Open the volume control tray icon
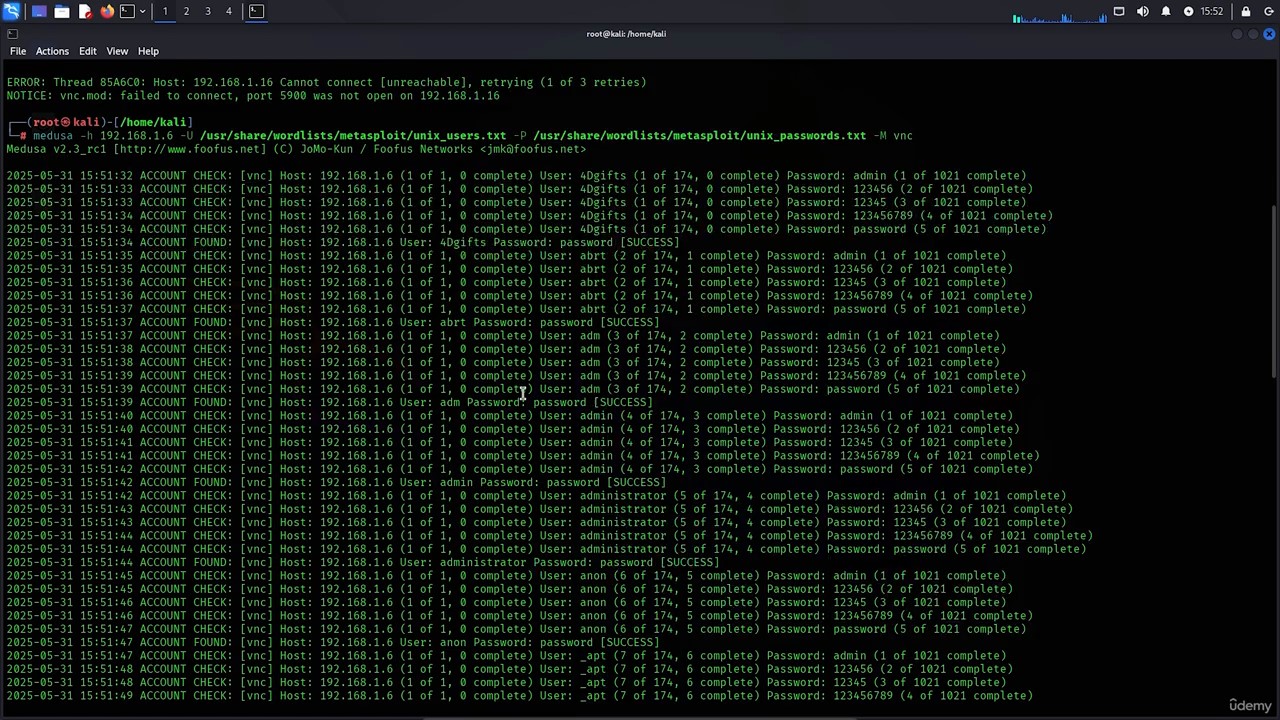 click(x=1143, y=11)
